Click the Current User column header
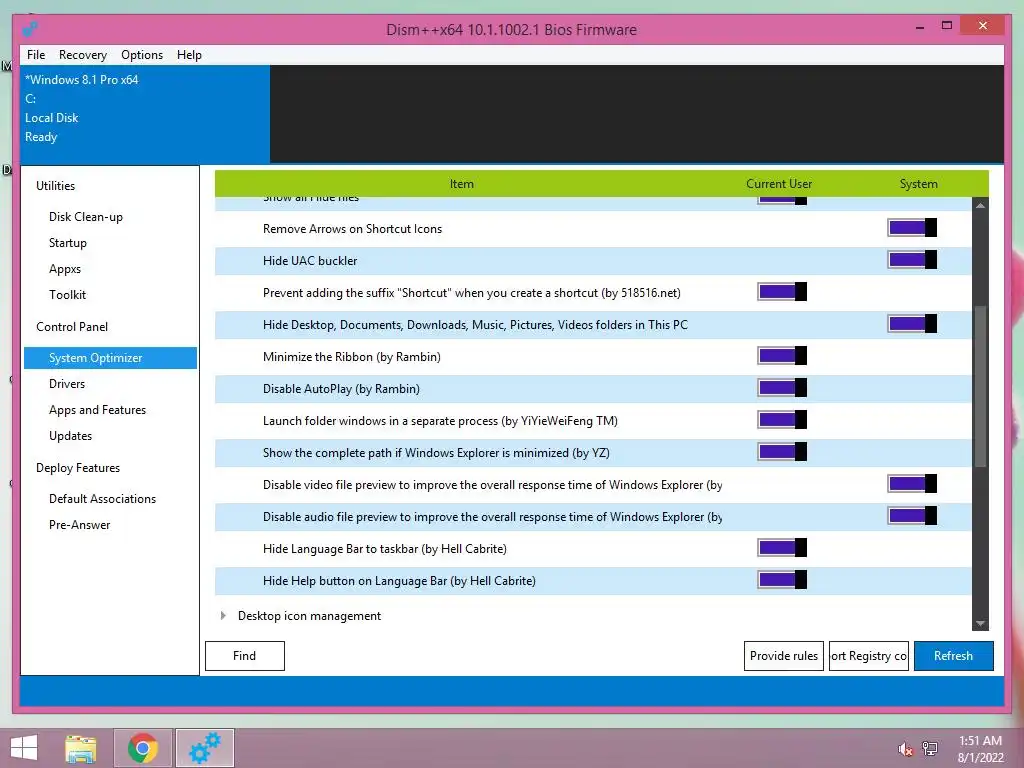The height and width of the screenshot is (768, 1024). pyautogui.click(x=779, y=184)
